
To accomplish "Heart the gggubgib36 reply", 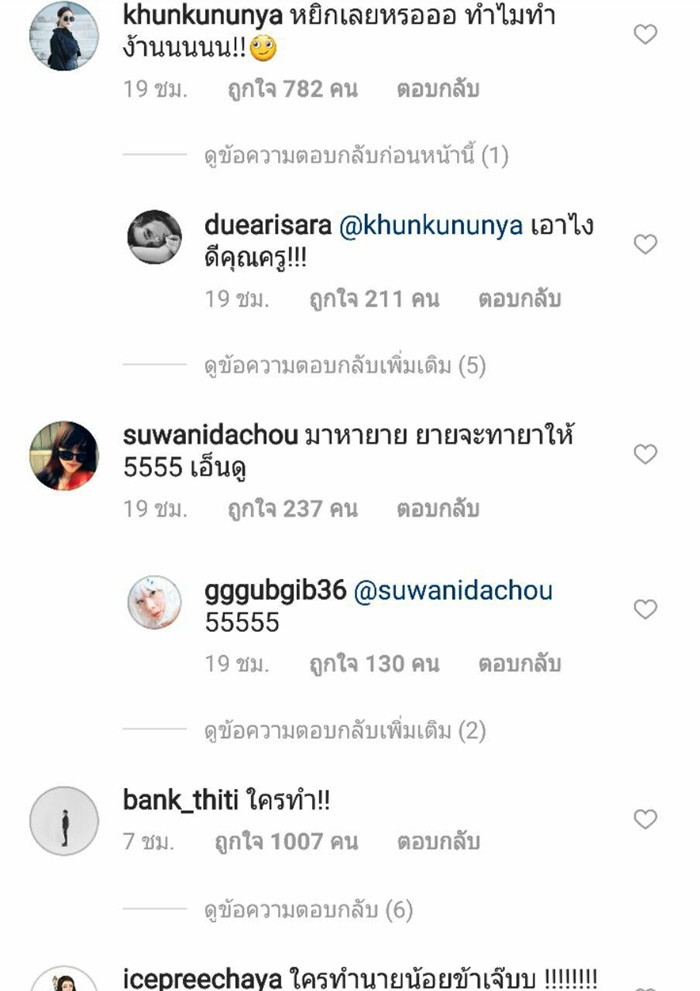I will click(645, 609).
